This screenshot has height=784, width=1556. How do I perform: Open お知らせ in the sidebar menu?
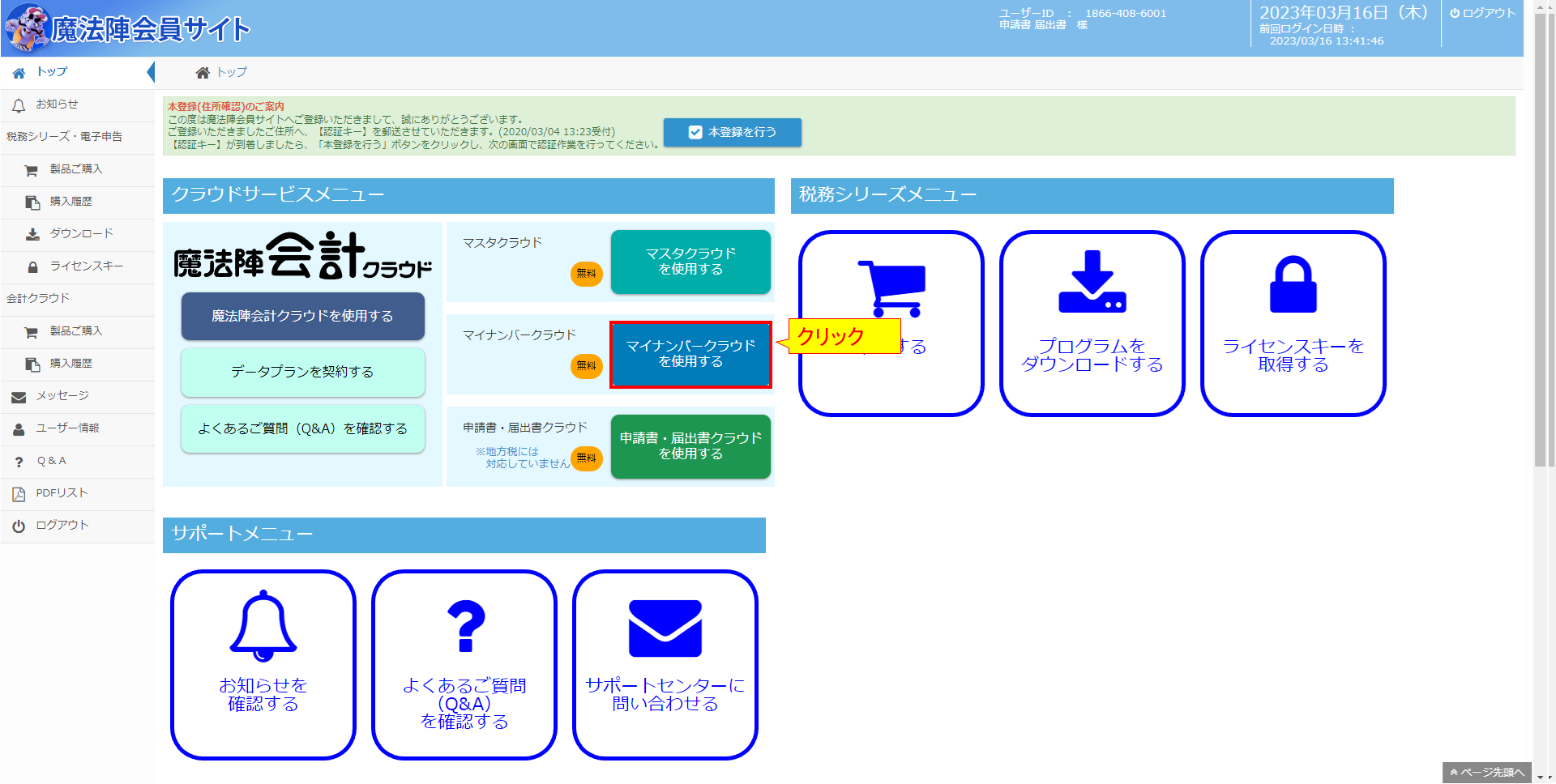coord(78,105)
